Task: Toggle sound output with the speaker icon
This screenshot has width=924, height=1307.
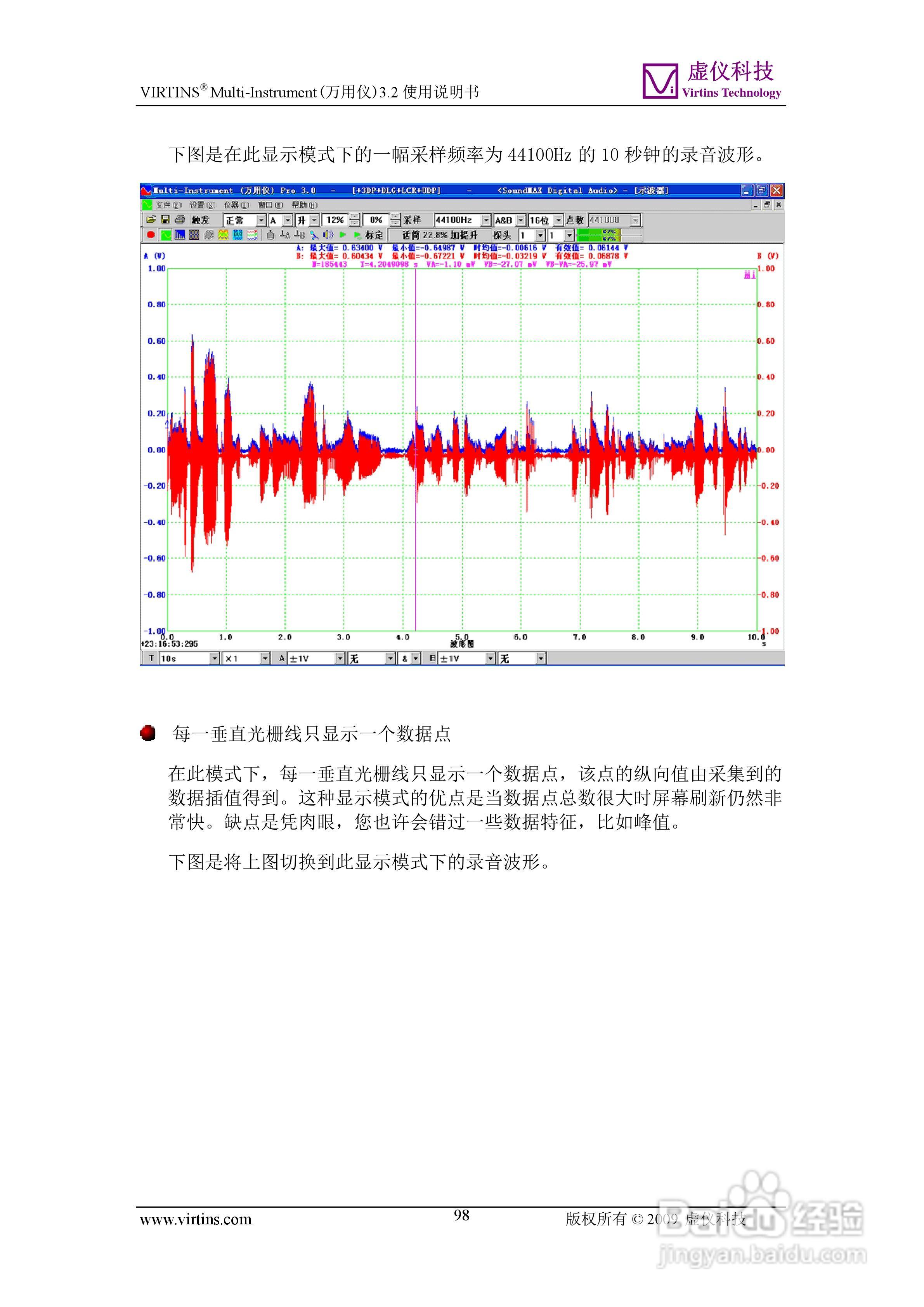Action: click(x=328, y=236)
